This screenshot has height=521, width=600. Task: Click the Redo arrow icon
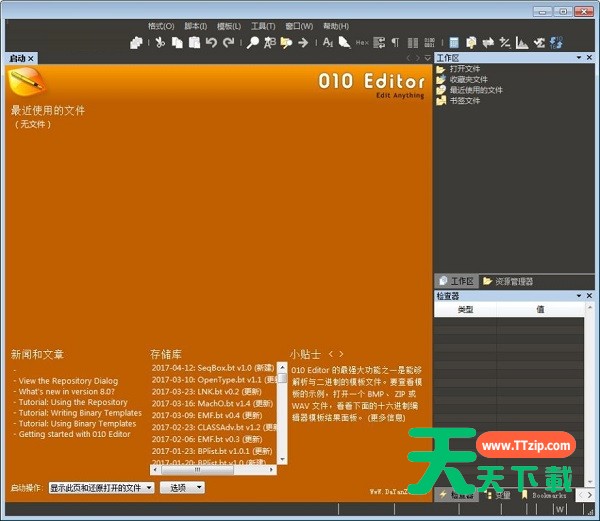tap(229, 42)
